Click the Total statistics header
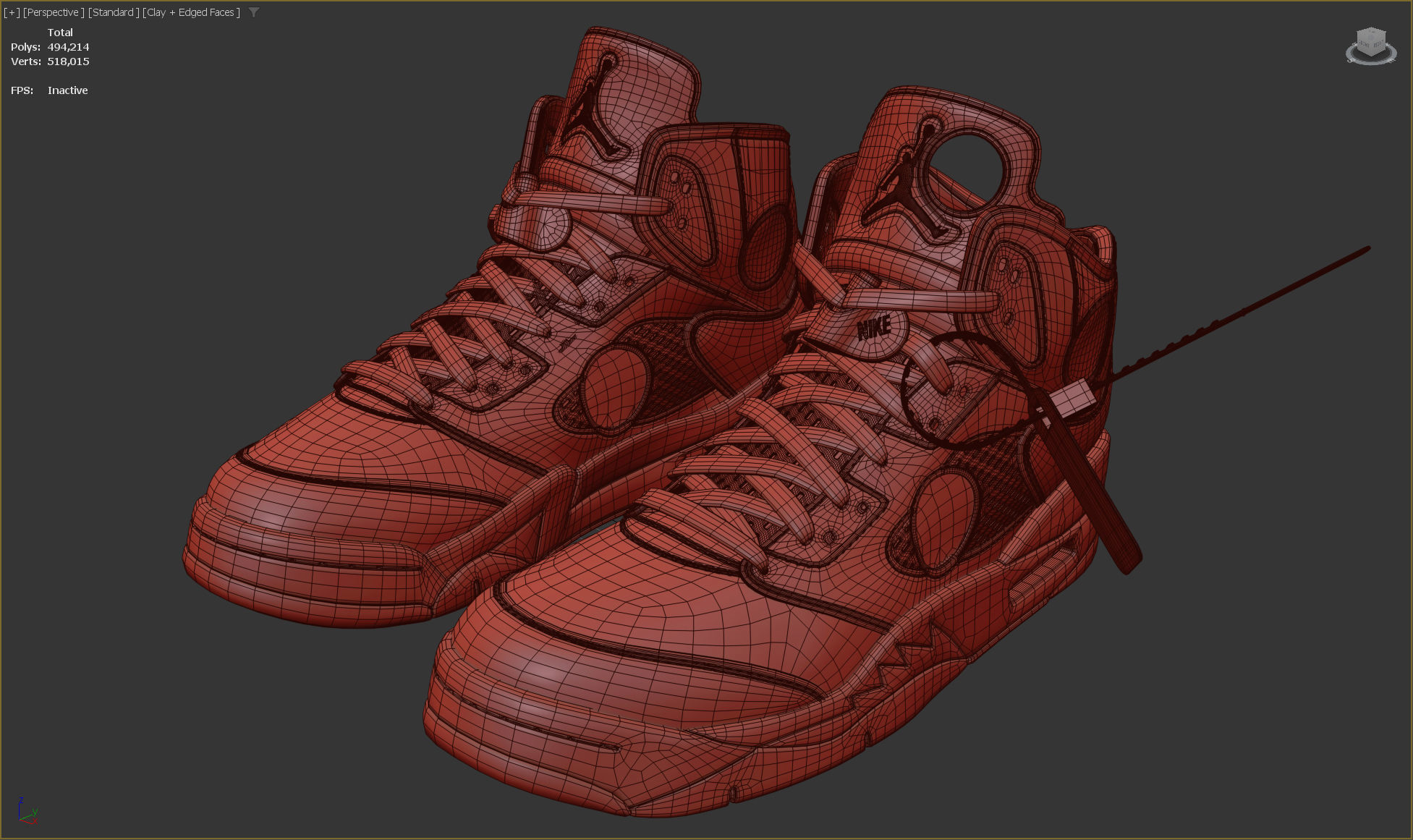Image resolution: width=1413 pixels, height=840 pixels. pyautogui.click(x=60, y=33)
